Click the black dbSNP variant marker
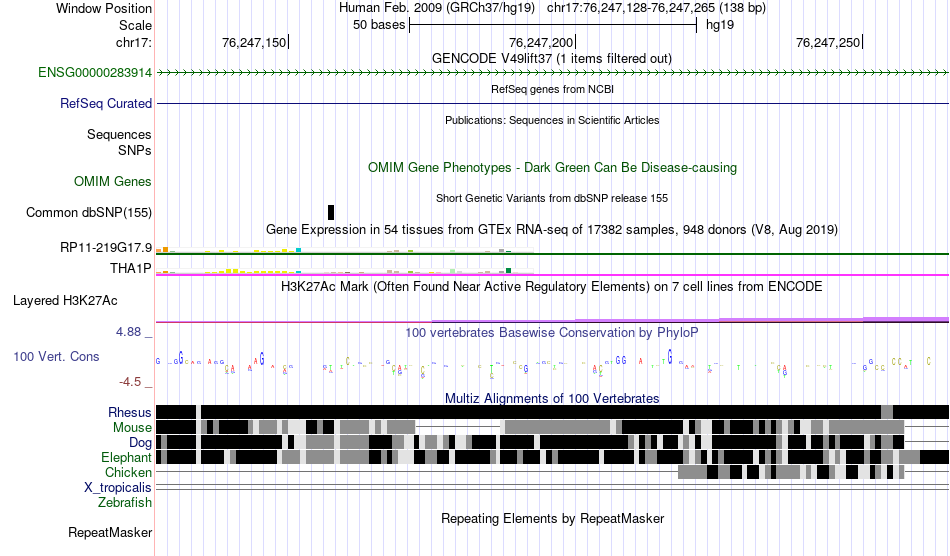The height and width of the screenshot is (556, 950). [331, 213]
